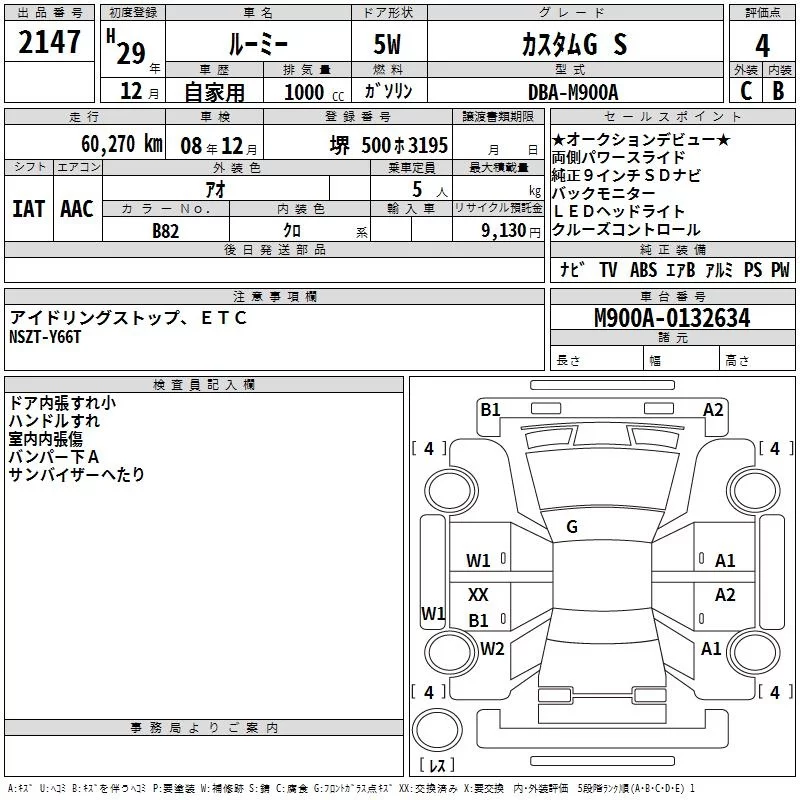
Task: Click the IAT shift type cell
Action: coord(29,209)
